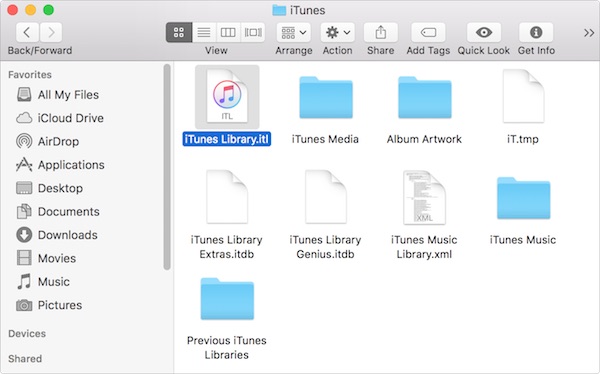Screen dimensions: 600x374
Task: Go forward to the next folder
Action: click(51, 33)
